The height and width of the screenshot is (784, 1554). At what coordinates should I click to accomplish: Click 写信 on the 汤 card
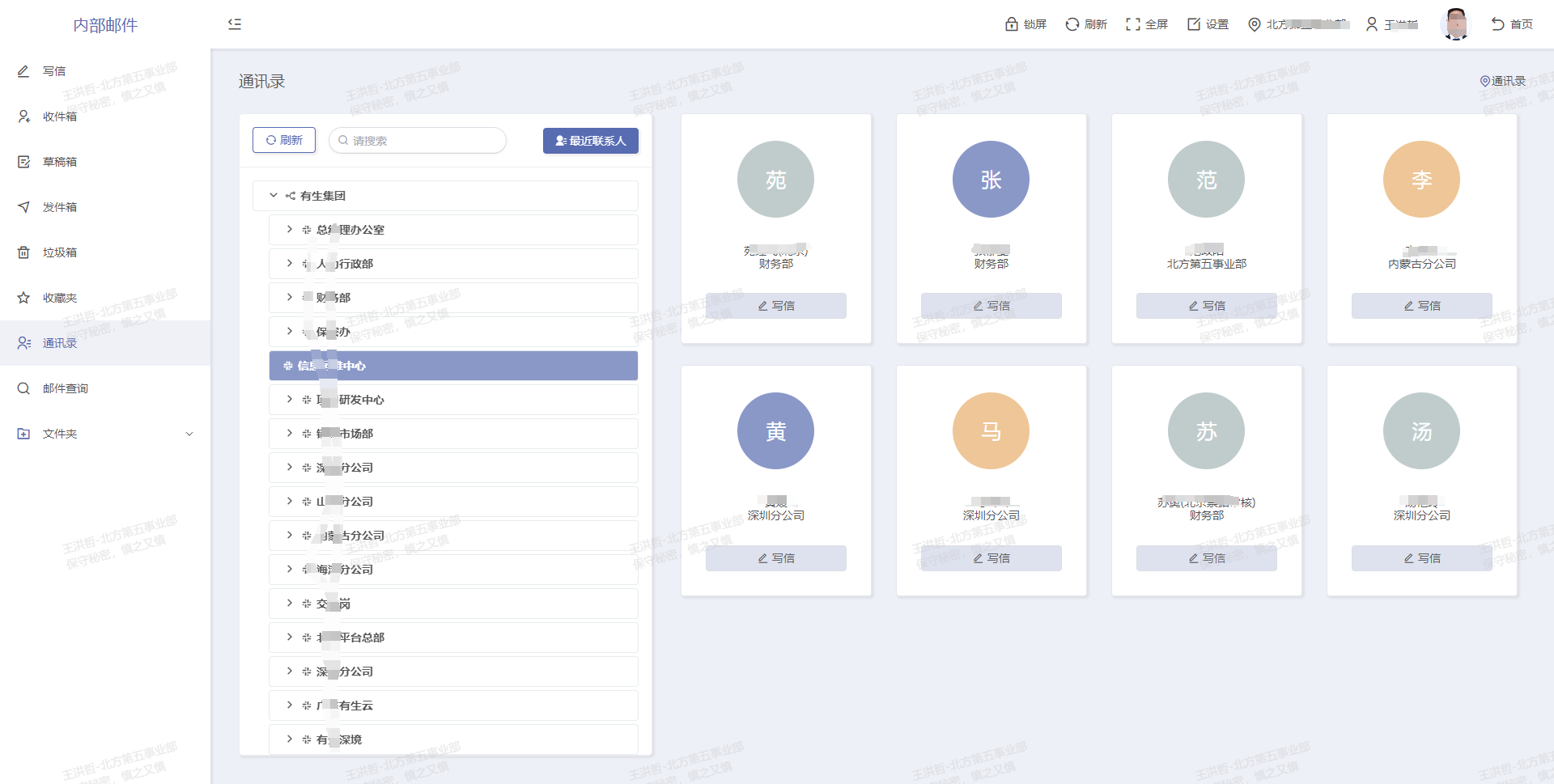(1422, 558)
